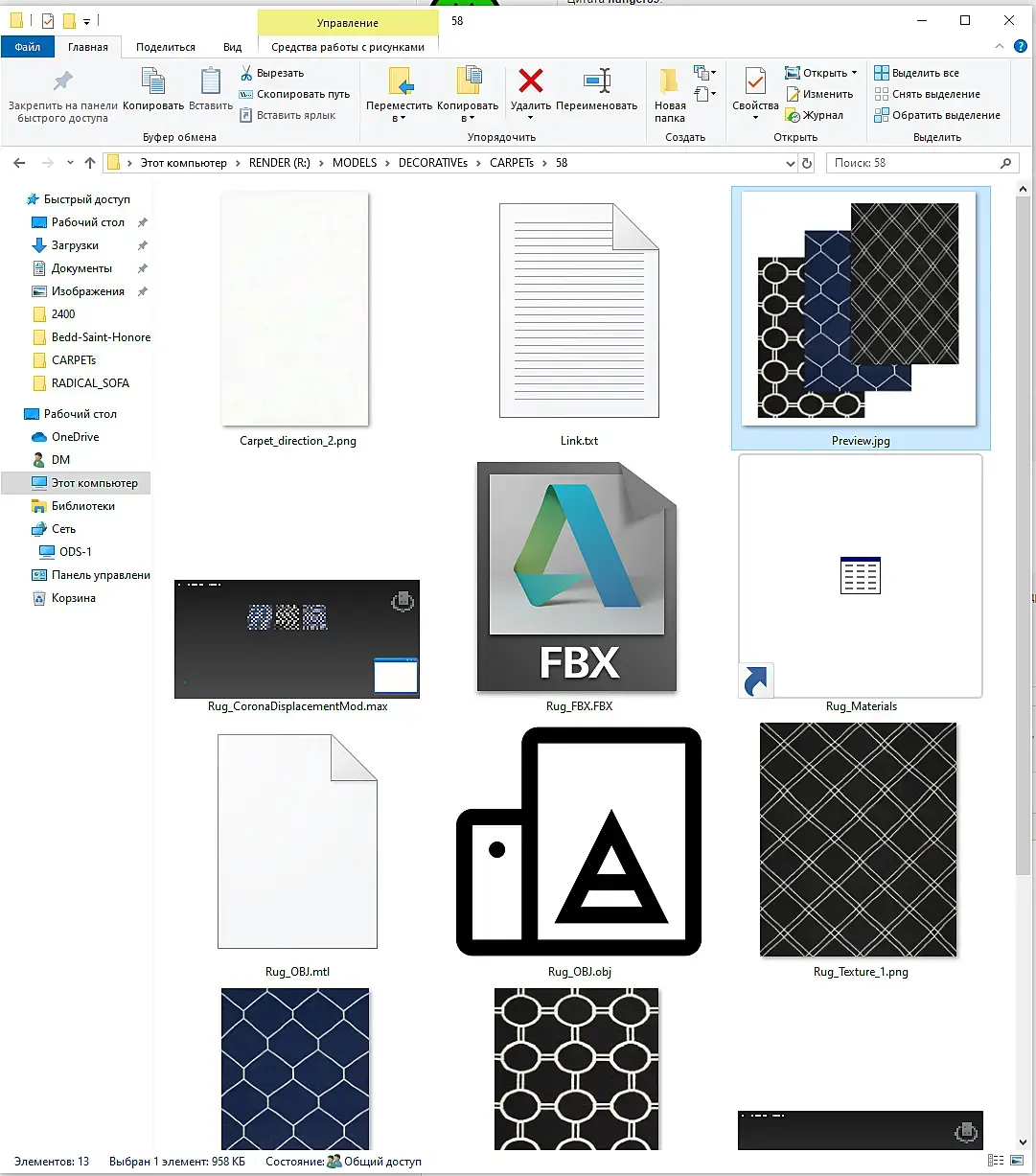Select the Rug_Materials shortcut
This screenshot has height=1176, width=1036.
(x=861, y=576)
